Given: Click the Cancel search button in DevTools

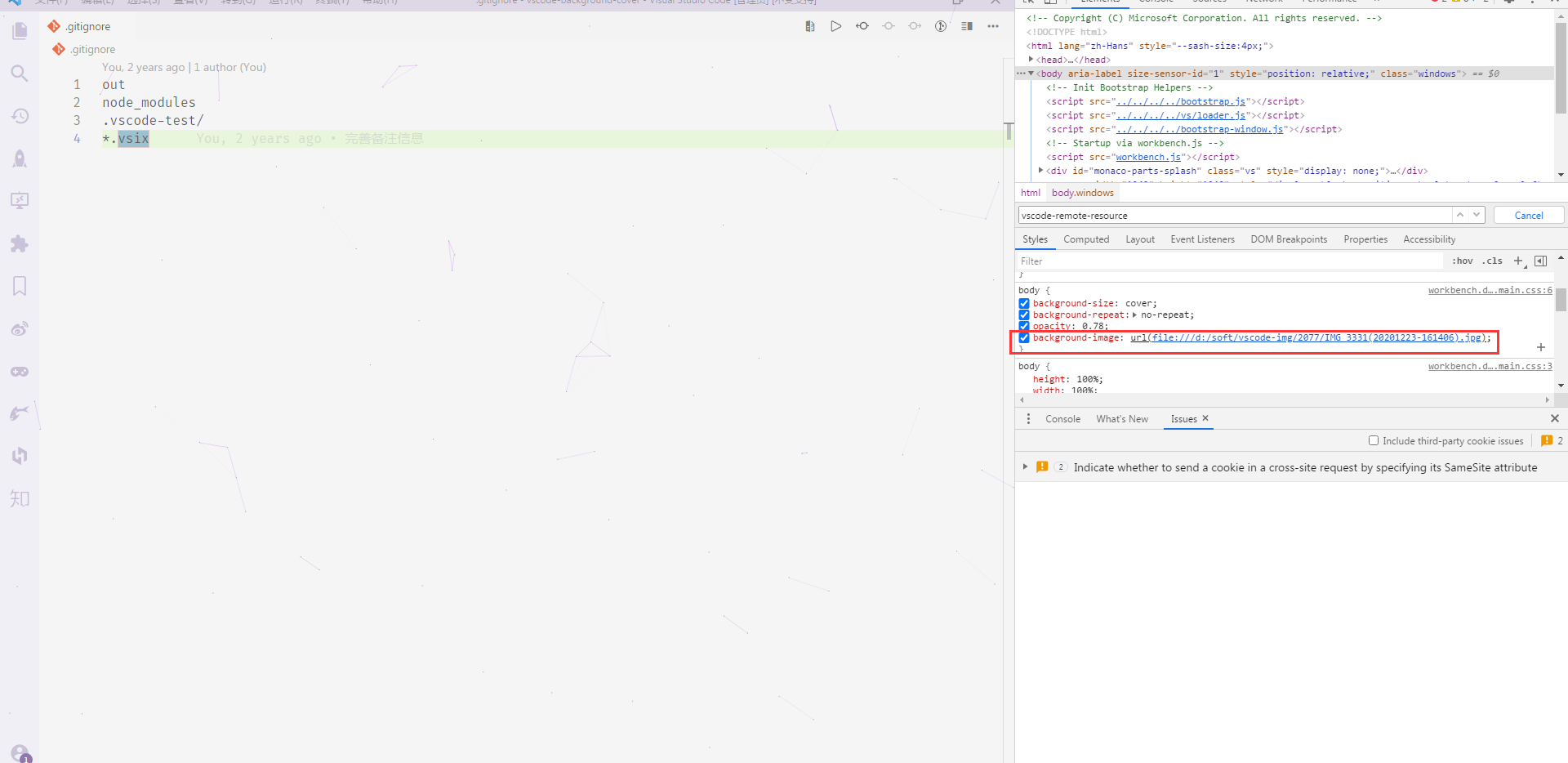Looking at the screenshot, I should (1528, 214).
